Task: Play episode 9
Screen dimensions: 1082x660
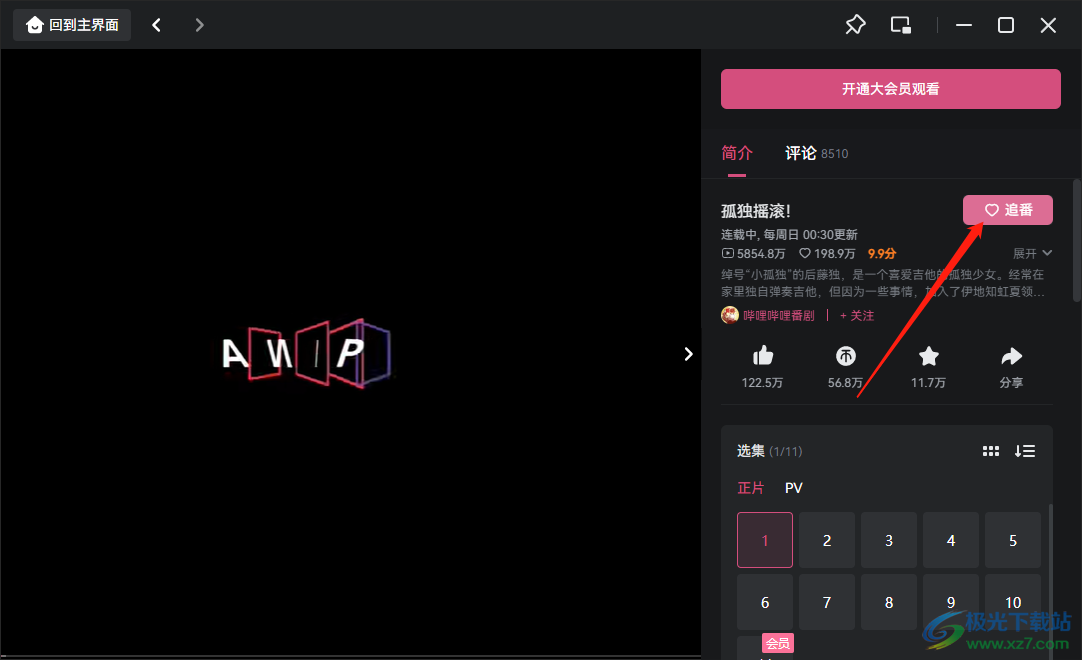Action: pyautogui.click(x=951, y=602)
